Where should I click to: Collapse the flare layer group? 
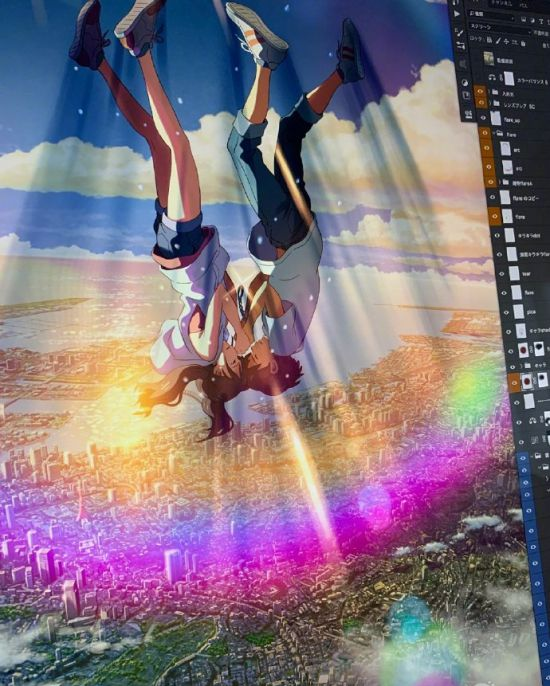pyautogui.click(x=495, y=134)
